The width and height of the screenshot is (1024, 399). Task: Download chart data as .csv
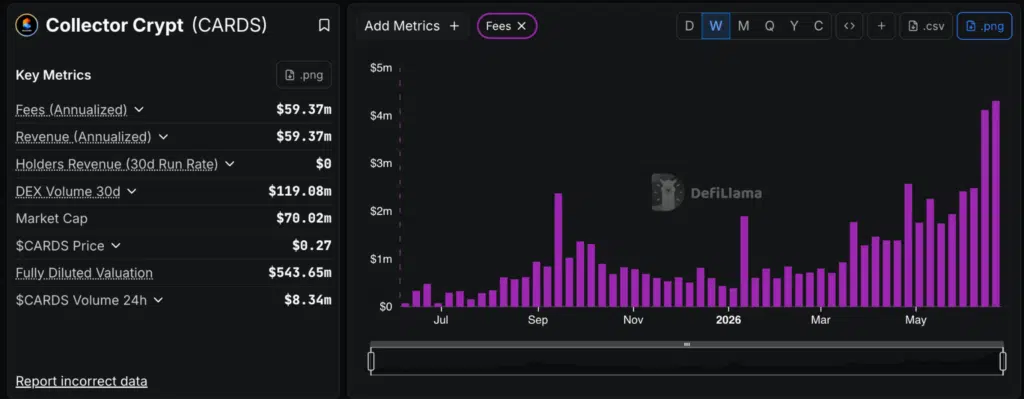coord(927,26)
